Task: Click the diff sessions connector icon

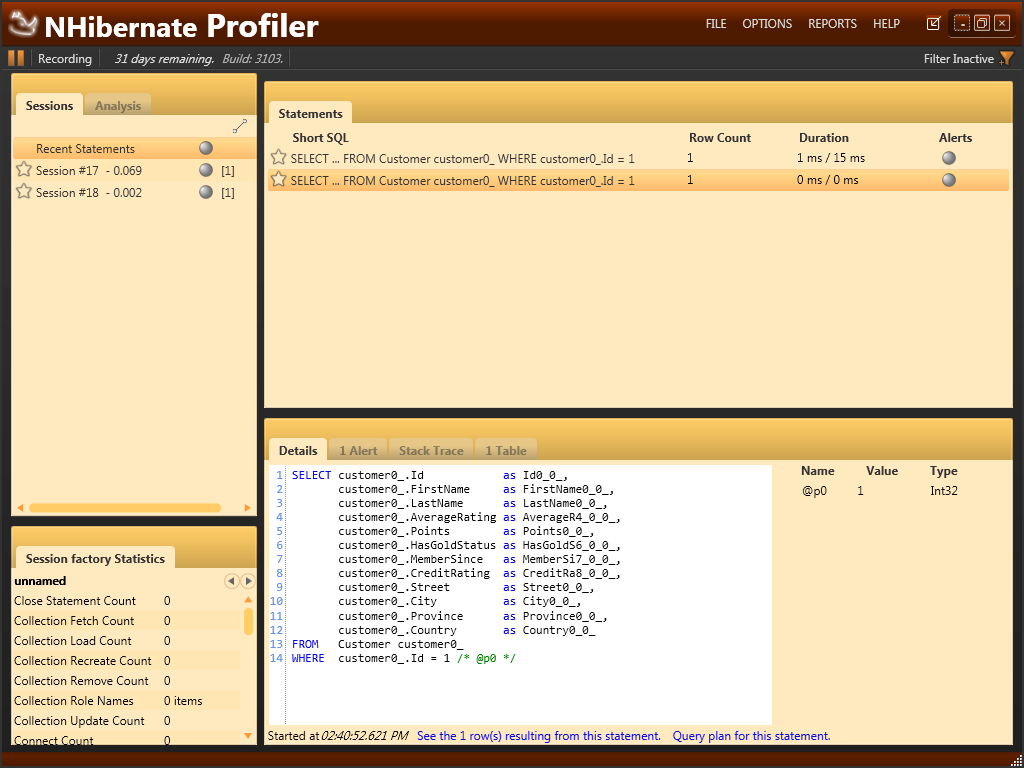Action: coord(240,127)
